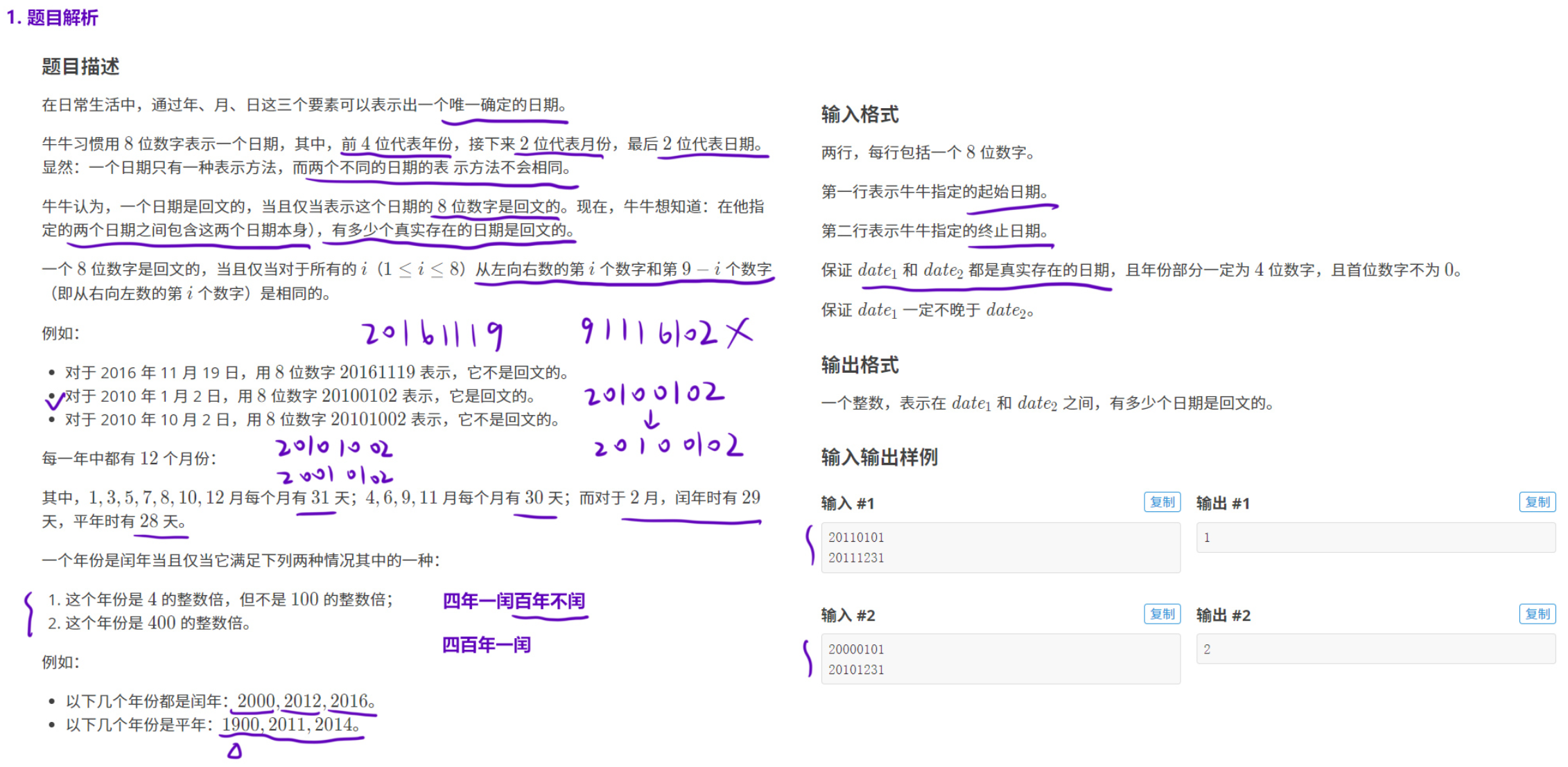Click the output box showing value 2

click(x=1376, y=649)
